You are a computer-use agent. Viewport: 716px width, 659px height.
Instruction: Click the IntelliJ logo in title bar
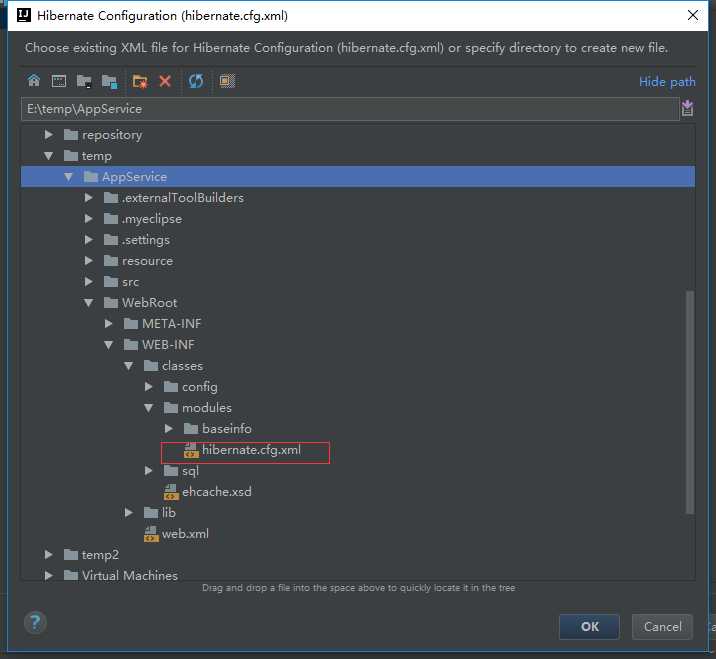(24, 15)
